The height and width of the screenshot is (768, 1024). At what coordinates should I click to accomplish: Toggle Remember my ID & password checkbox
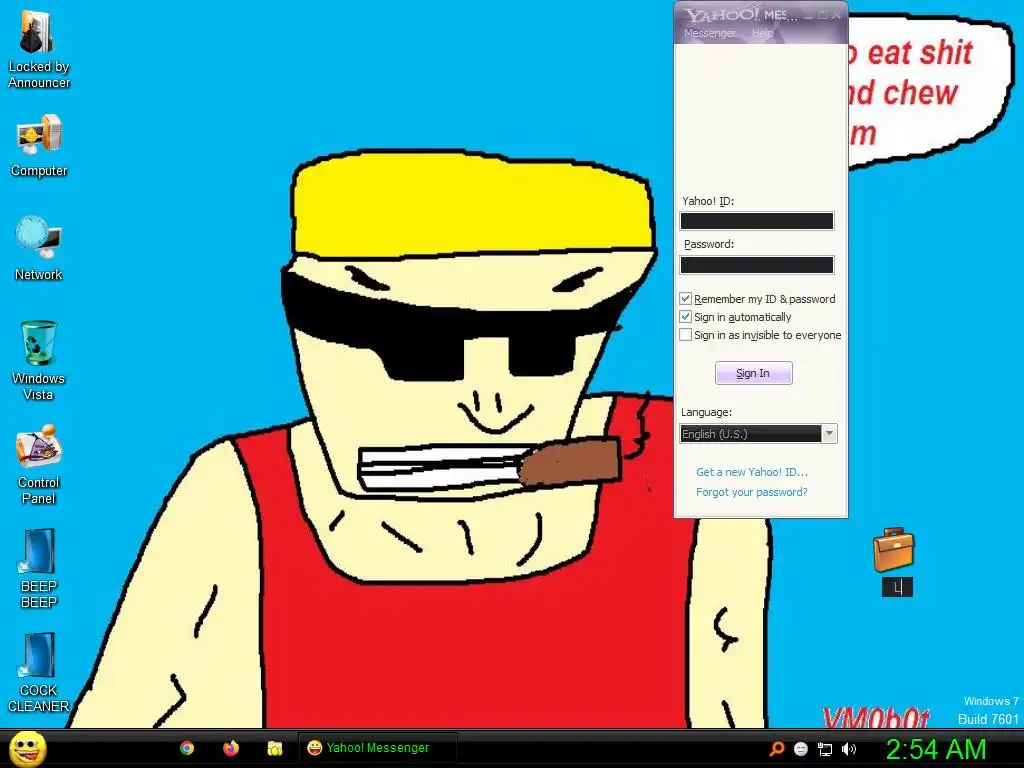pos(685,298)
